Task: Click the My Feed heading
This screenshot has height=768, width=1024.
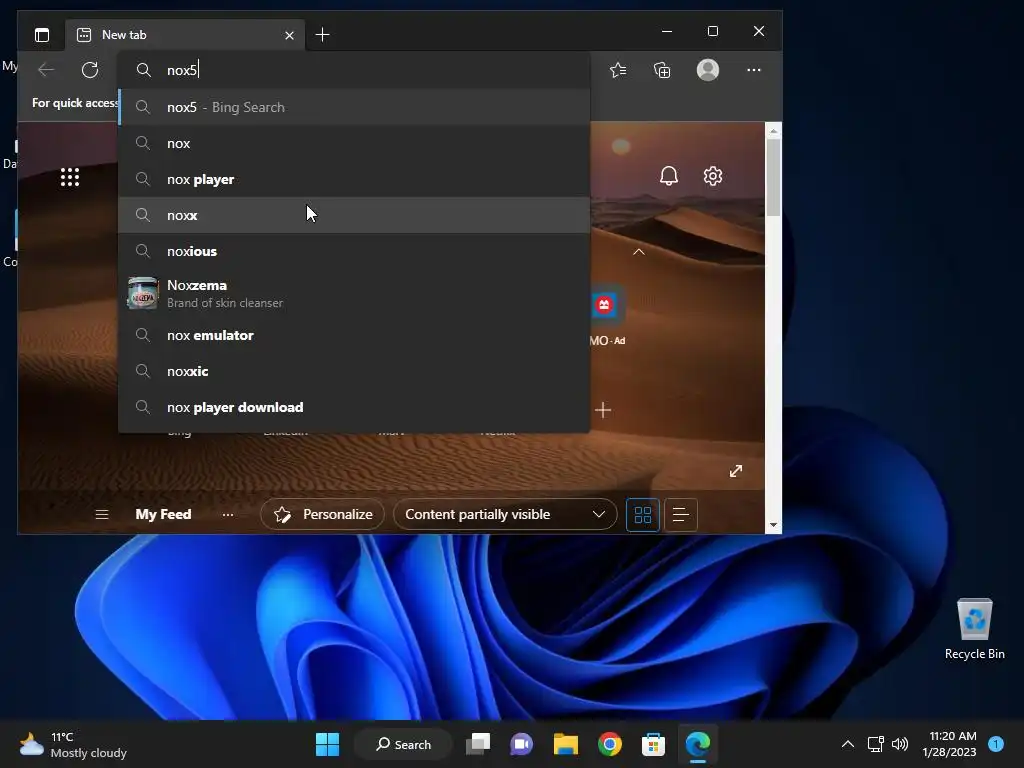Action: tap(163, 515)
